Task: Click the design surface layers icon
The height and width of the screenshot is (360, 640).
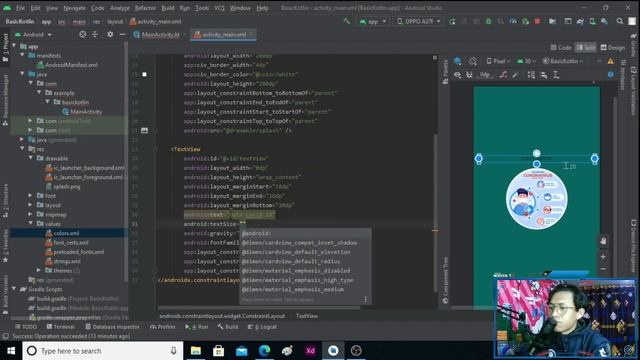Action: click(458, 61)
